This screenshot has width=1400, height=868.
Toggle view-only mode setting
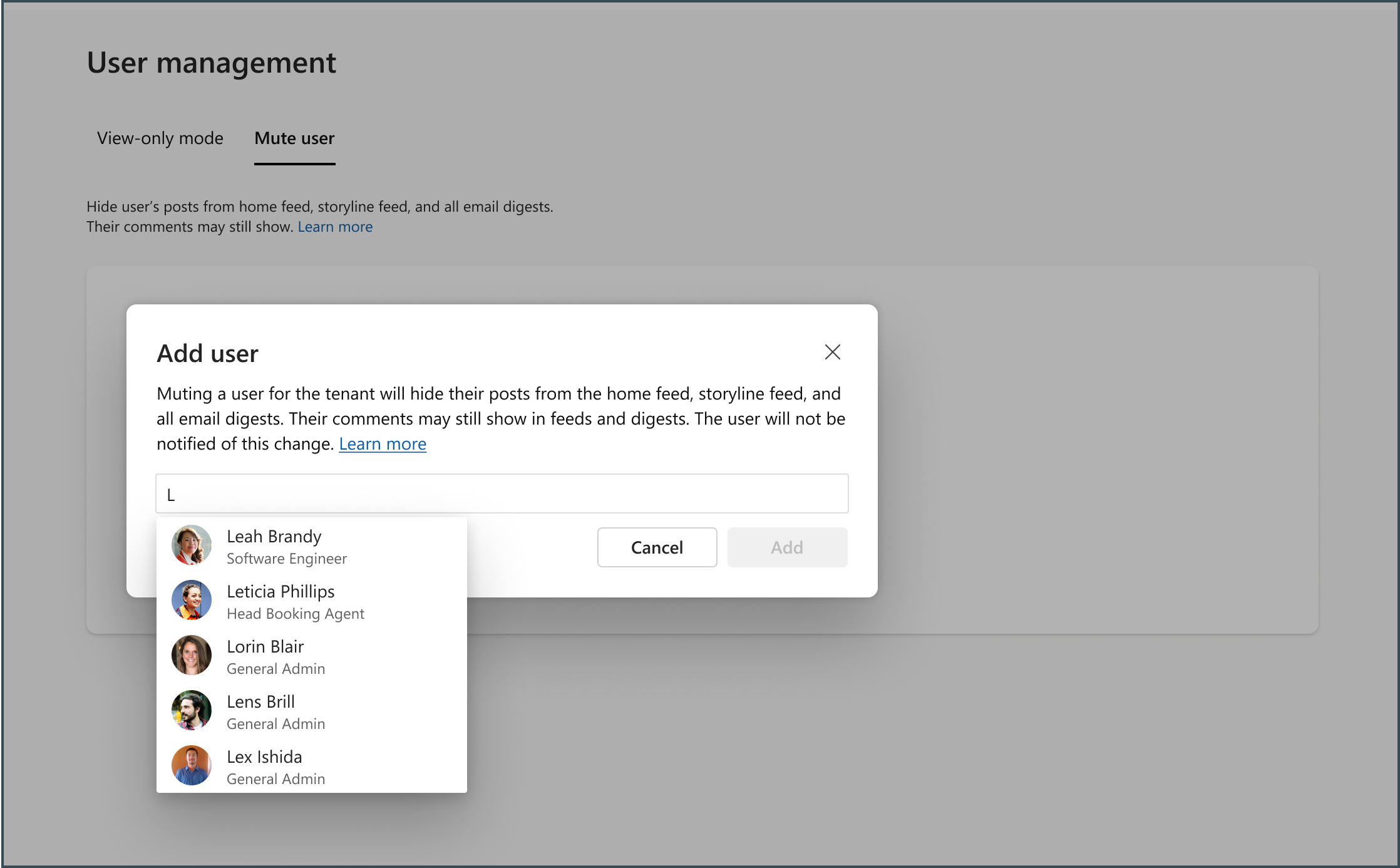(x=161, y=138)
